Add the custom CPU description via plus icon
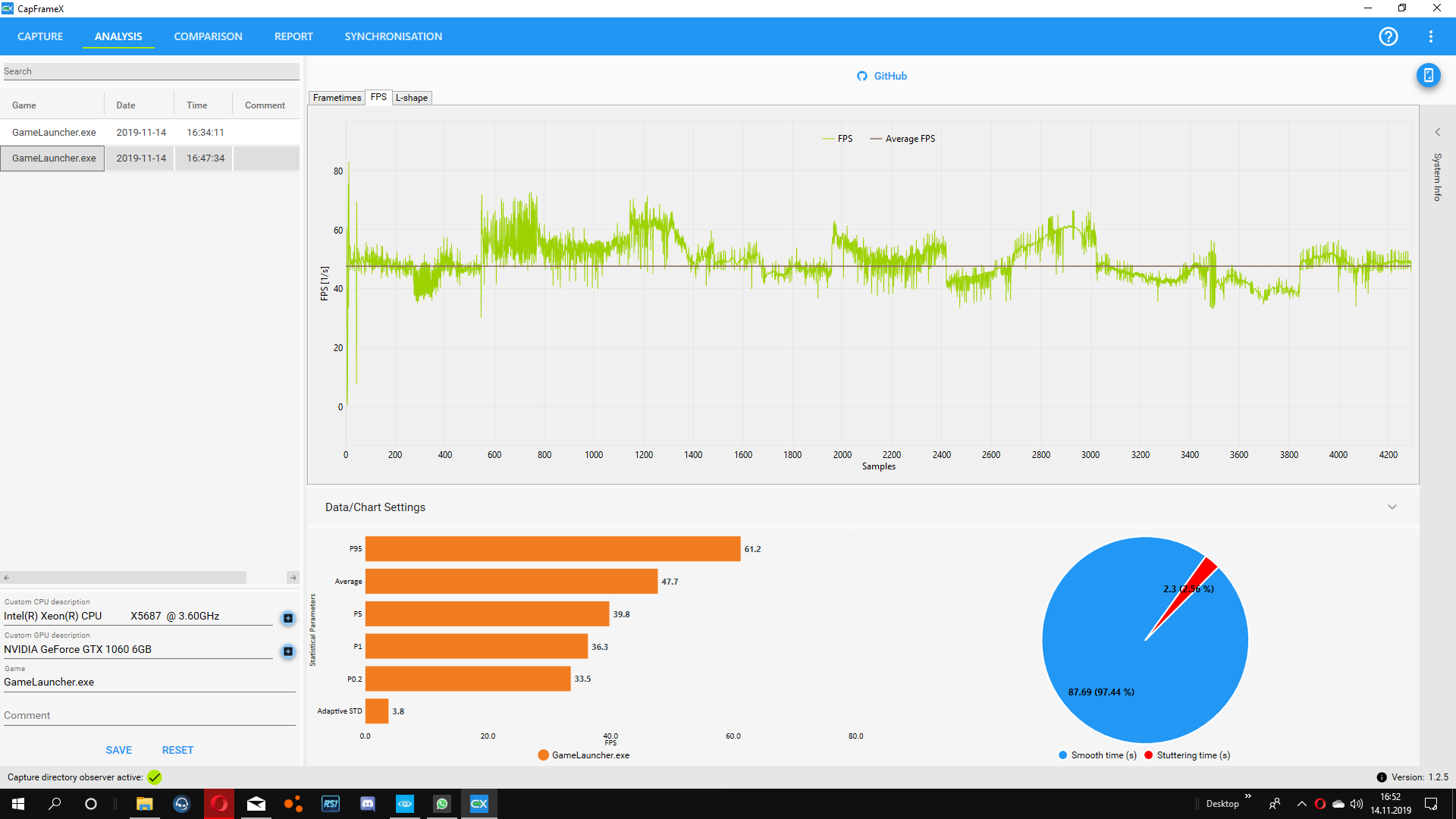Screen dimensions: 1456x819 287,618
